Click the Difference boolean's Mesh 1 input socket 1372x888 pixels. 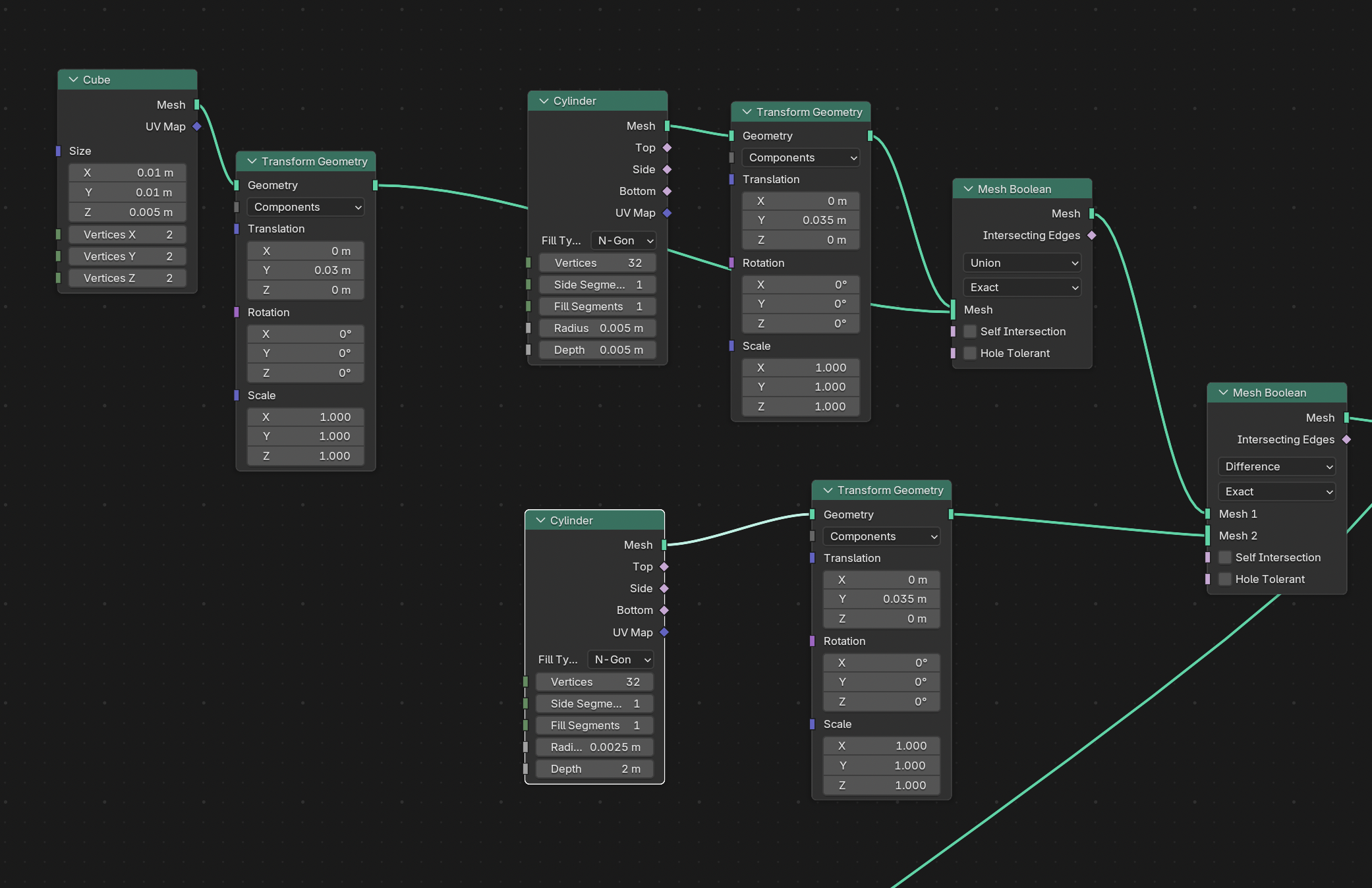[1207, 514]
